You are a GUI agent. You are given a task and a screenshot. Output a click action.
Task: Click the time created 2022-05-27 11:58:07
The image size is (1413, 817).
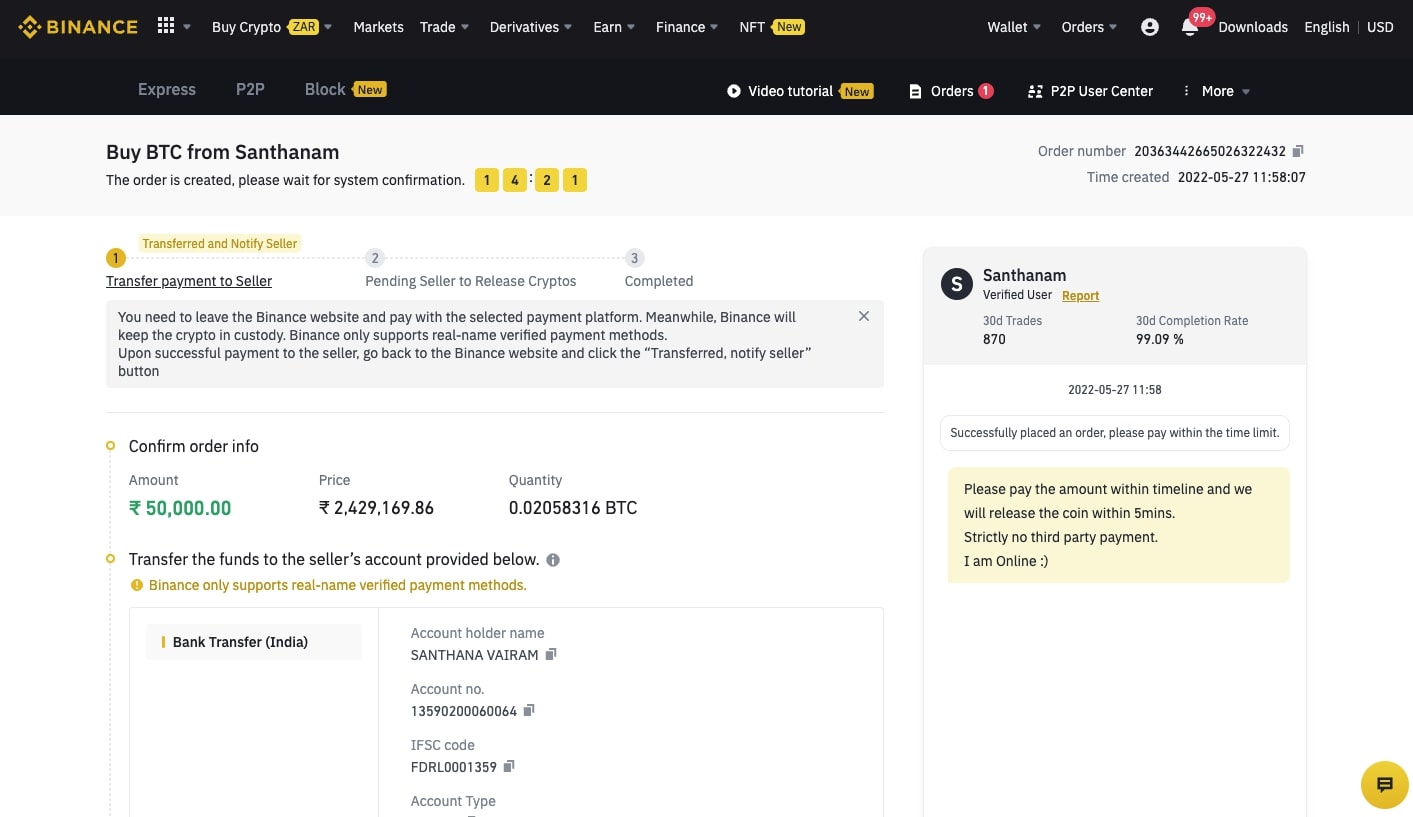point(1241,177)
